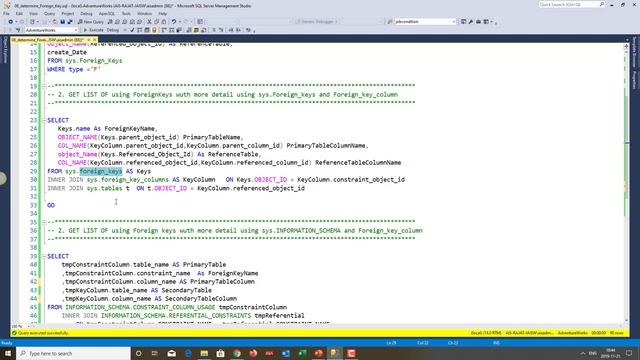Click the highlighted foreign_keys text on line 29
The image size is (640, 360).
coord(101,171)
